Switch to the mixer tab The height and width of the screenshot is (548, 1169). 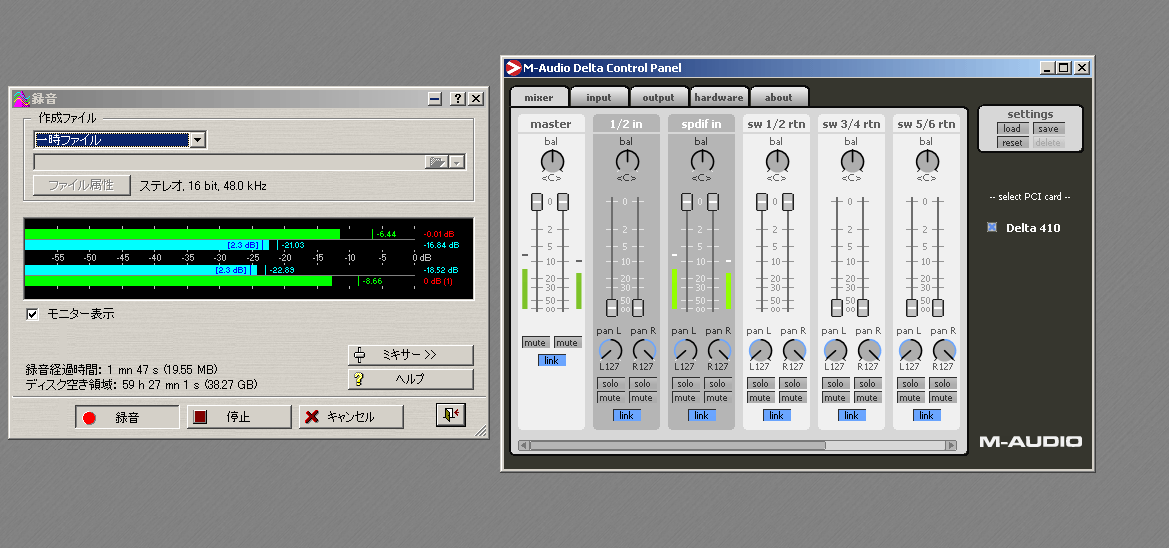(539, 97)
